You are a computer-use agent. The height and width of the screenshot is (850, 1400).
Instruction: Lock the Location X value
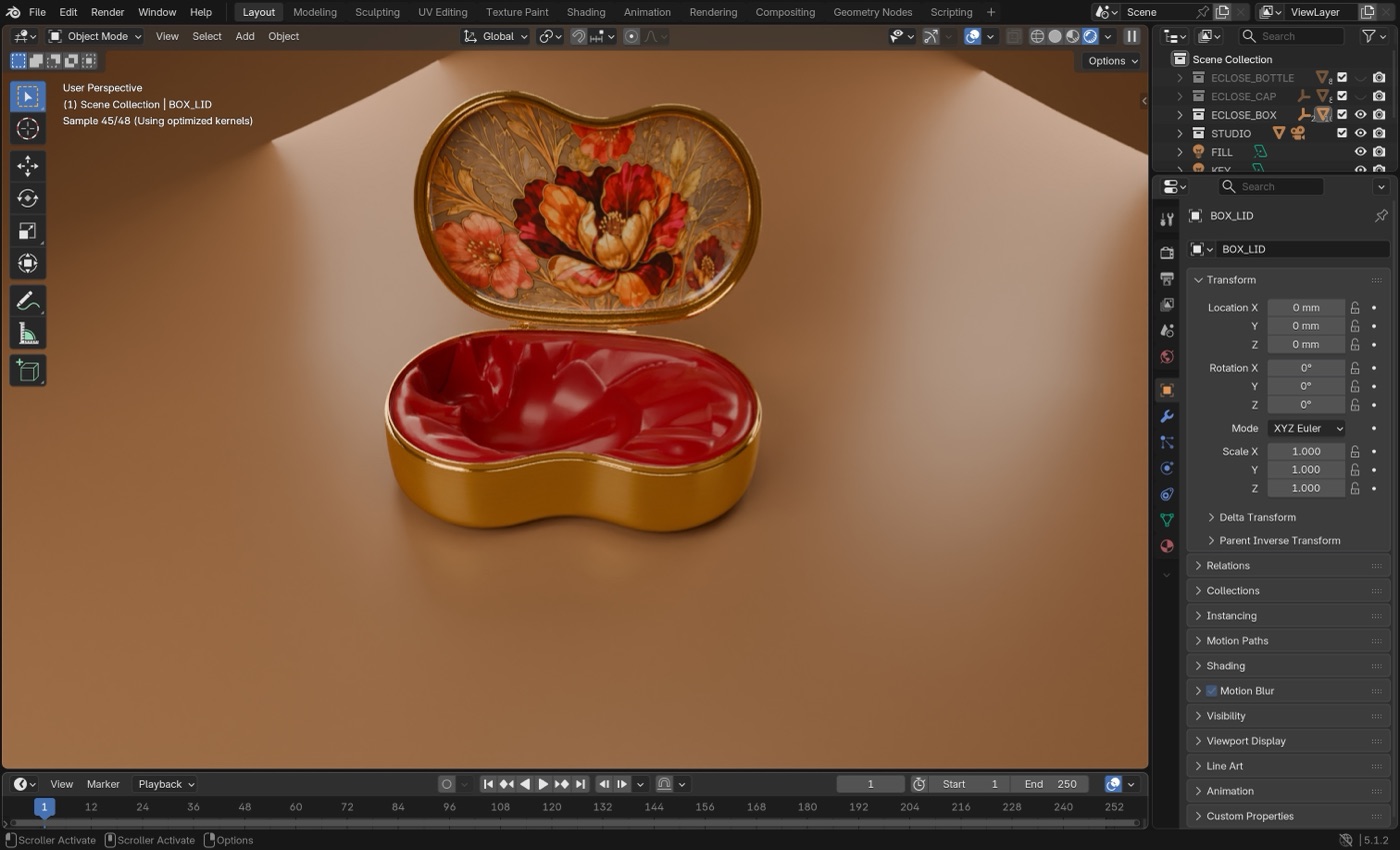pyautogui.click(x=1355, y=308)
